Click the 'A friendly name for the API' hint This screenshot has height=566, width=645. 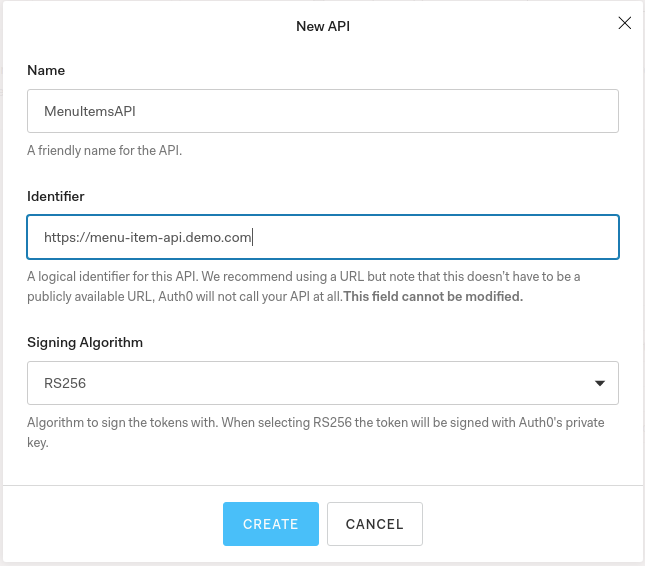104,151
